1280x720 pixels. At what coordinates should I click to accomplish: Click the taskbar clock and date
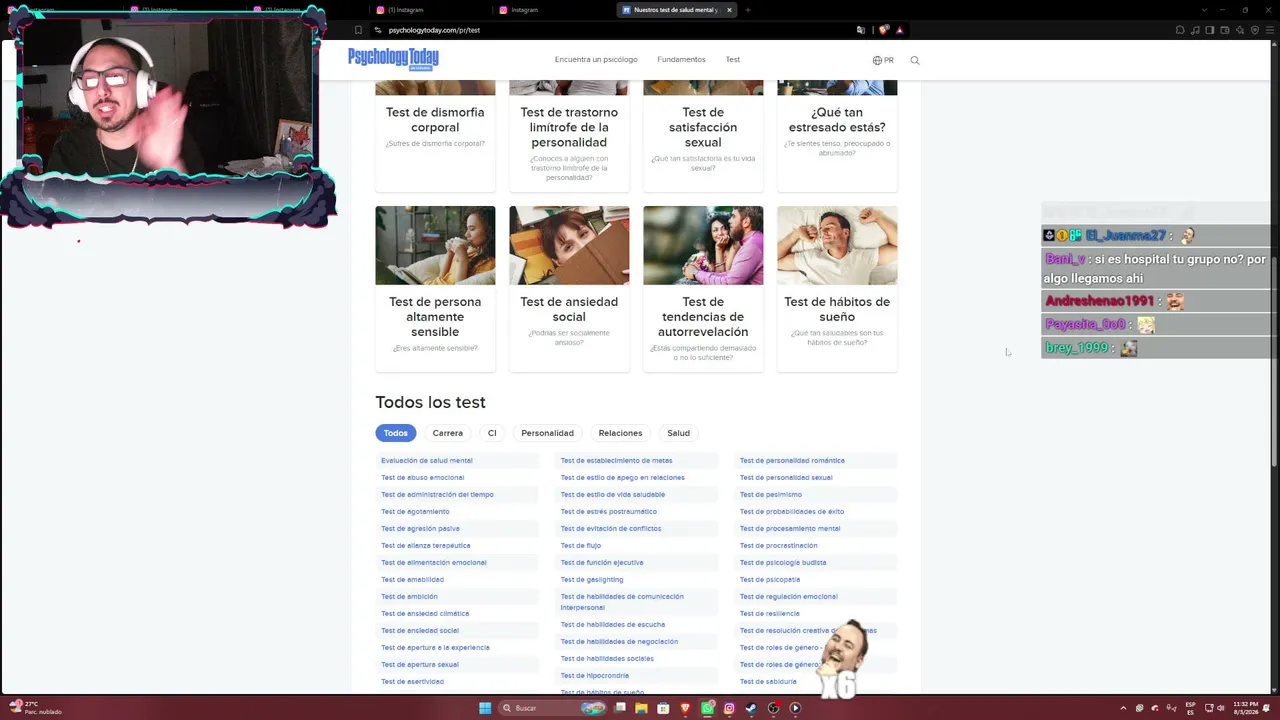coord(1245,708)
